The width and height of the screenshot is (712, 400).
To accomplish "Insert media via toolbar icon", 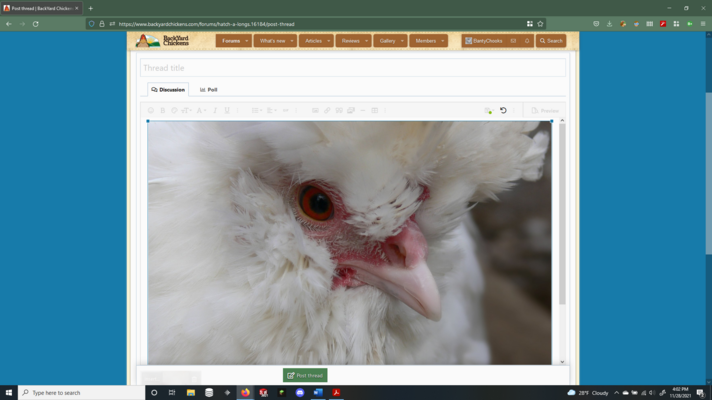I will coord(351,110).
